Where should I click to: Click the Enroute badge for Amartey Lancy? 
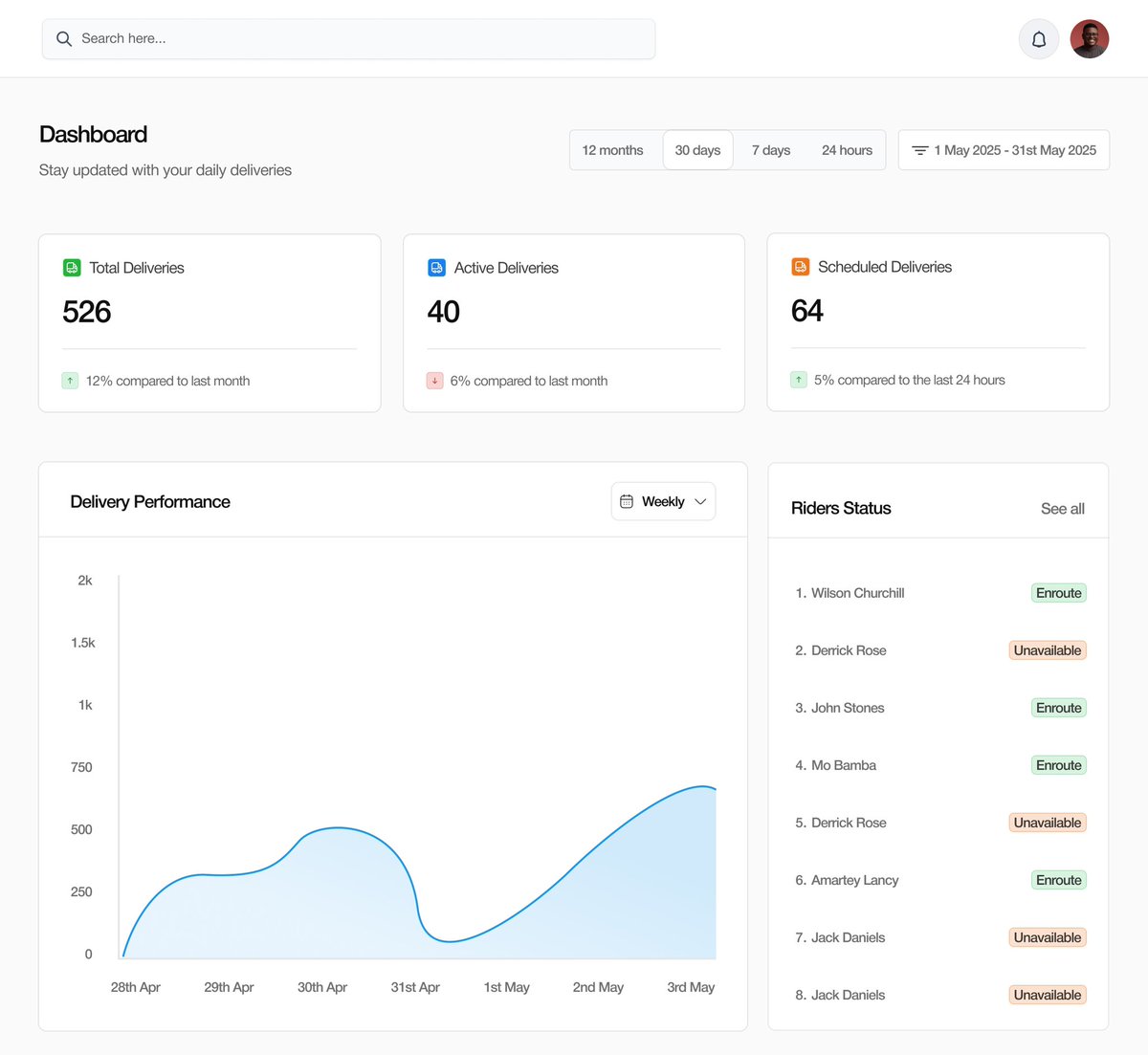point(1059,880)
